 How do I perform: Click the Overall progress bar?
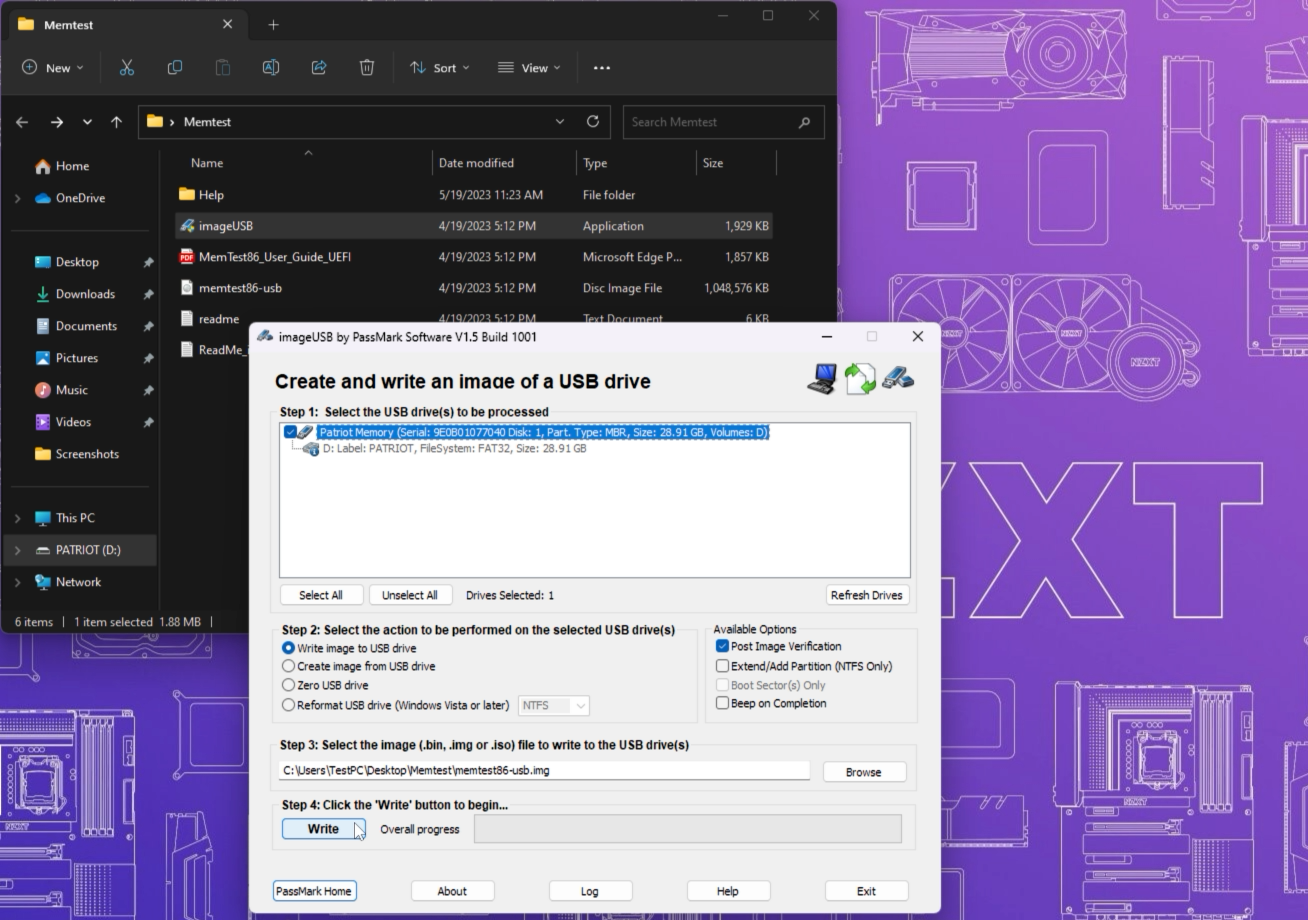click(687, 828)
